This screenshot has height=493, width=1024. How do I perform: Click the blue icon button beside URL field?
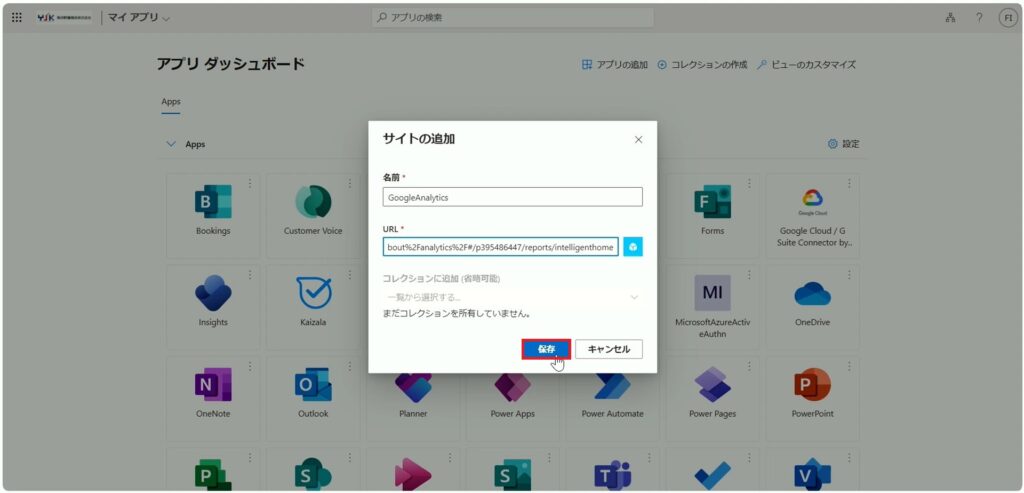coord(633,247)
